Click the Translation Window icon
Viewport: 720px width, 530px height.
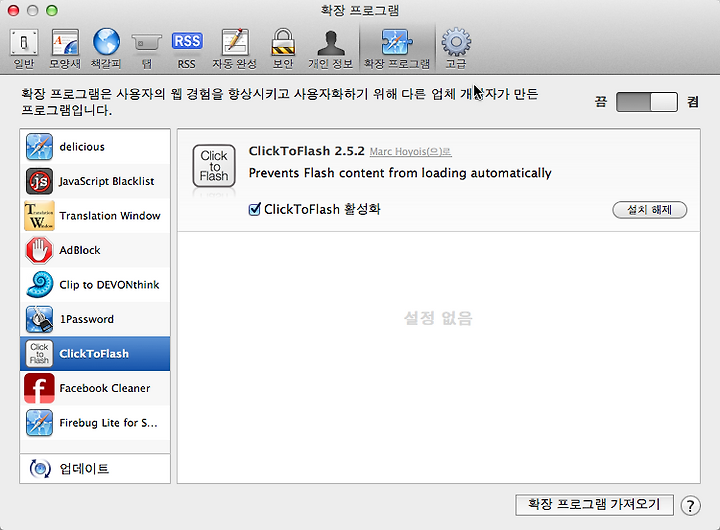39,215
